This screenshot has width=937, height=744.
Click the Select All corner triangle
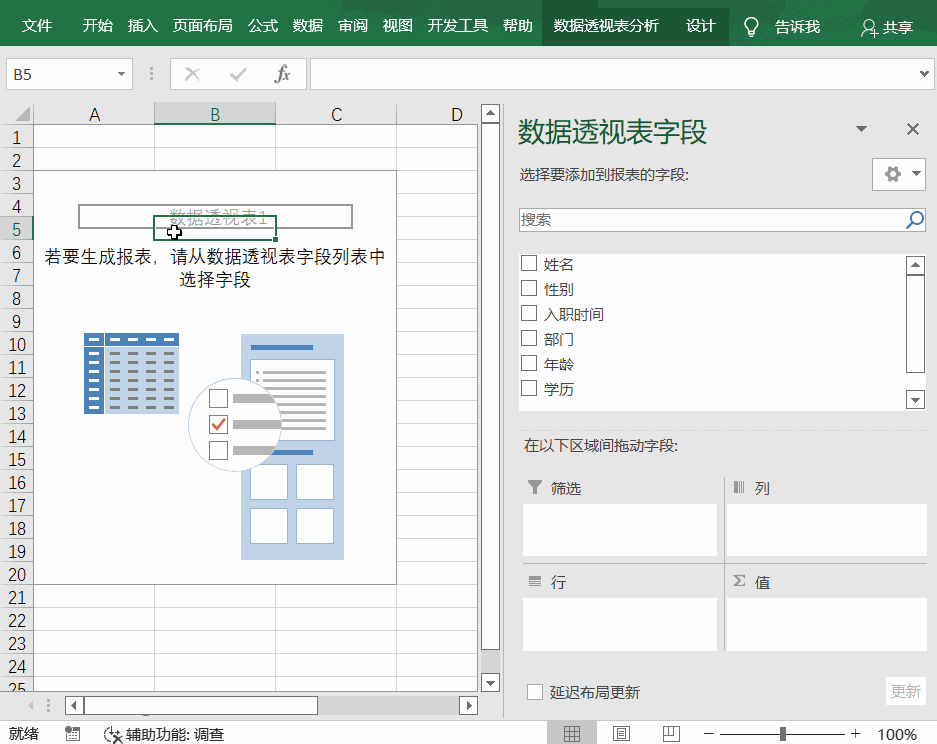pos(22,114)
